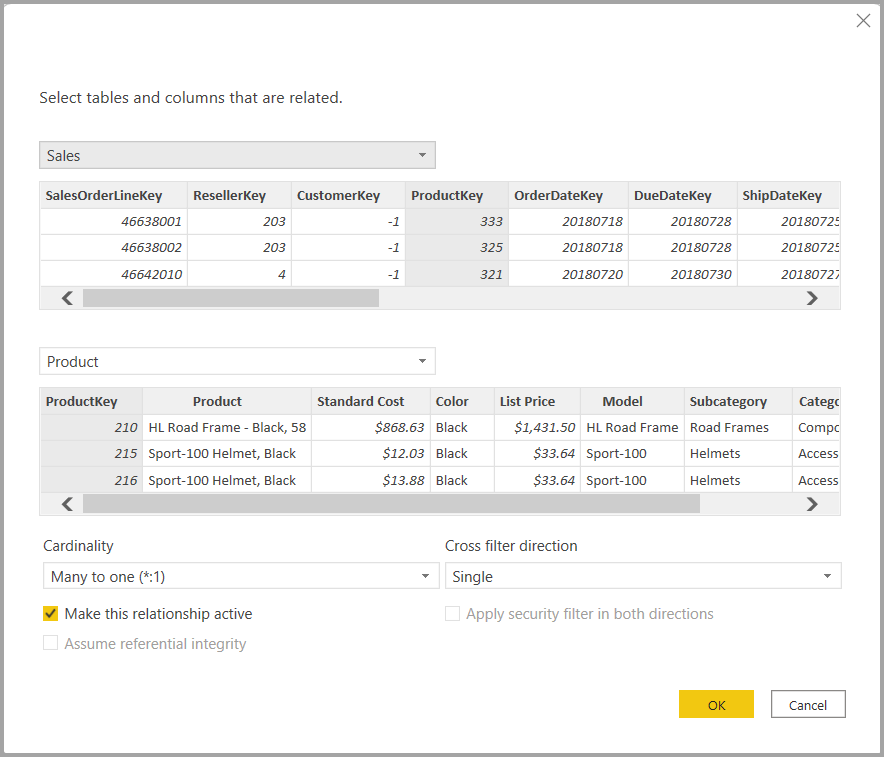Click the Cancel button
The image size is (884, 757).
(x=808, y=705)
